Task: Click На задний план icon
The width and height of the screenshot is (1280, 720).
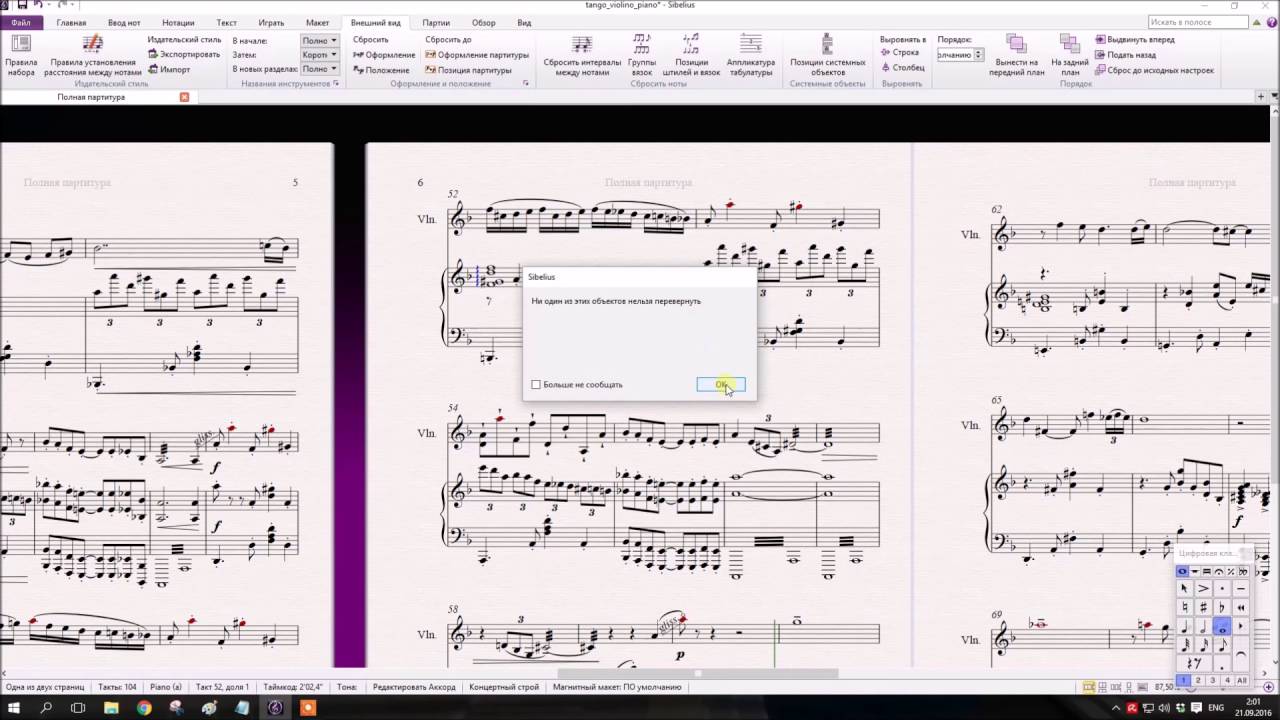Action: [1070, 44]
